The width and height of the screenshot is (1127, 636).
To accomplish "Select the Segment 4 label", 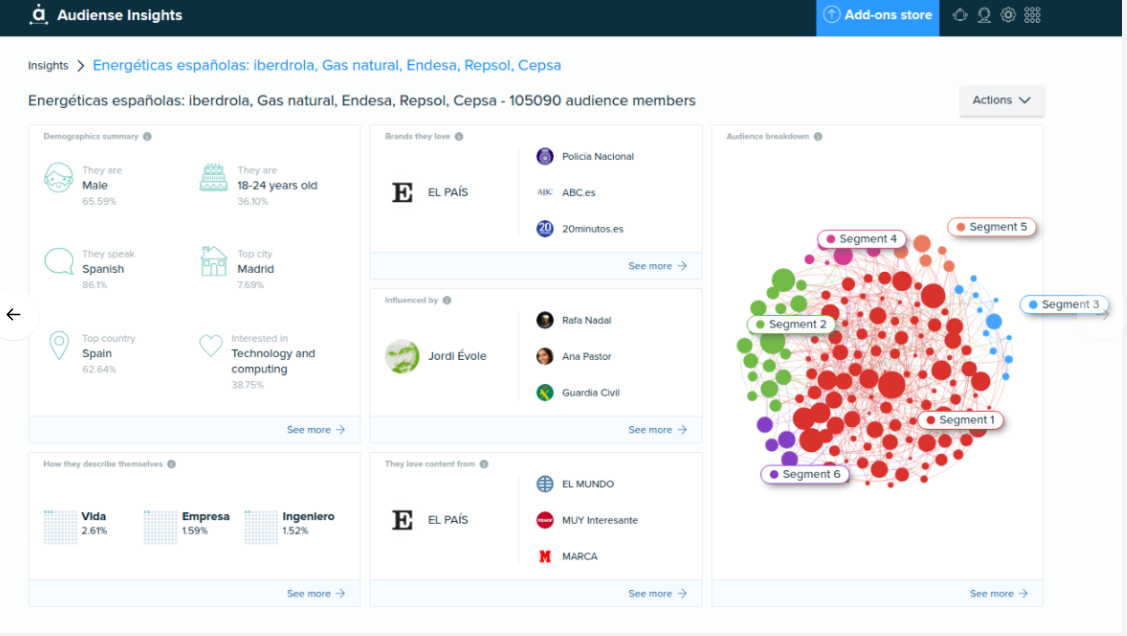I will pyautogui.click(x=861, y=239).
